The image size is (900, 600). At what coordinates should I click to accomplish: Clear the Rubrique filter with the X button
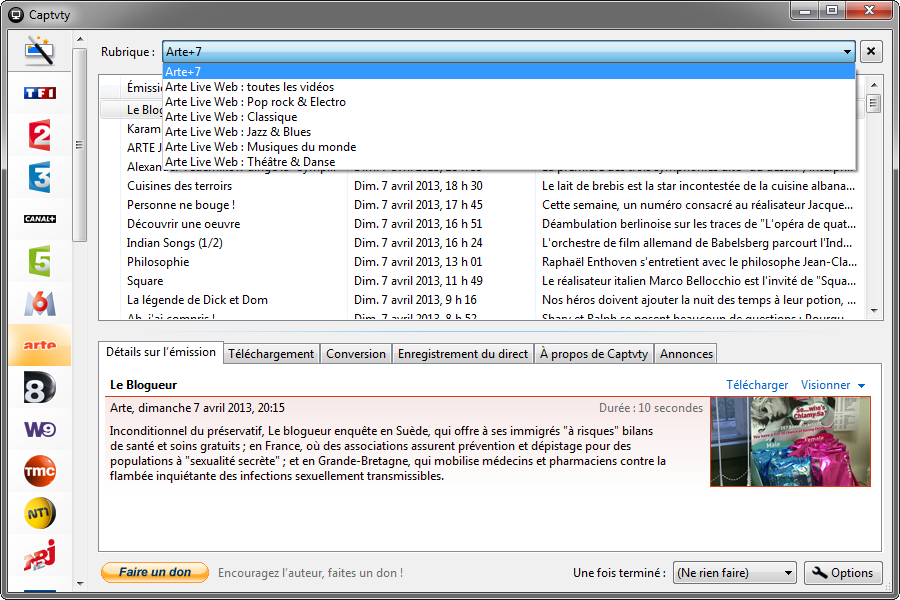click(871, 52)
